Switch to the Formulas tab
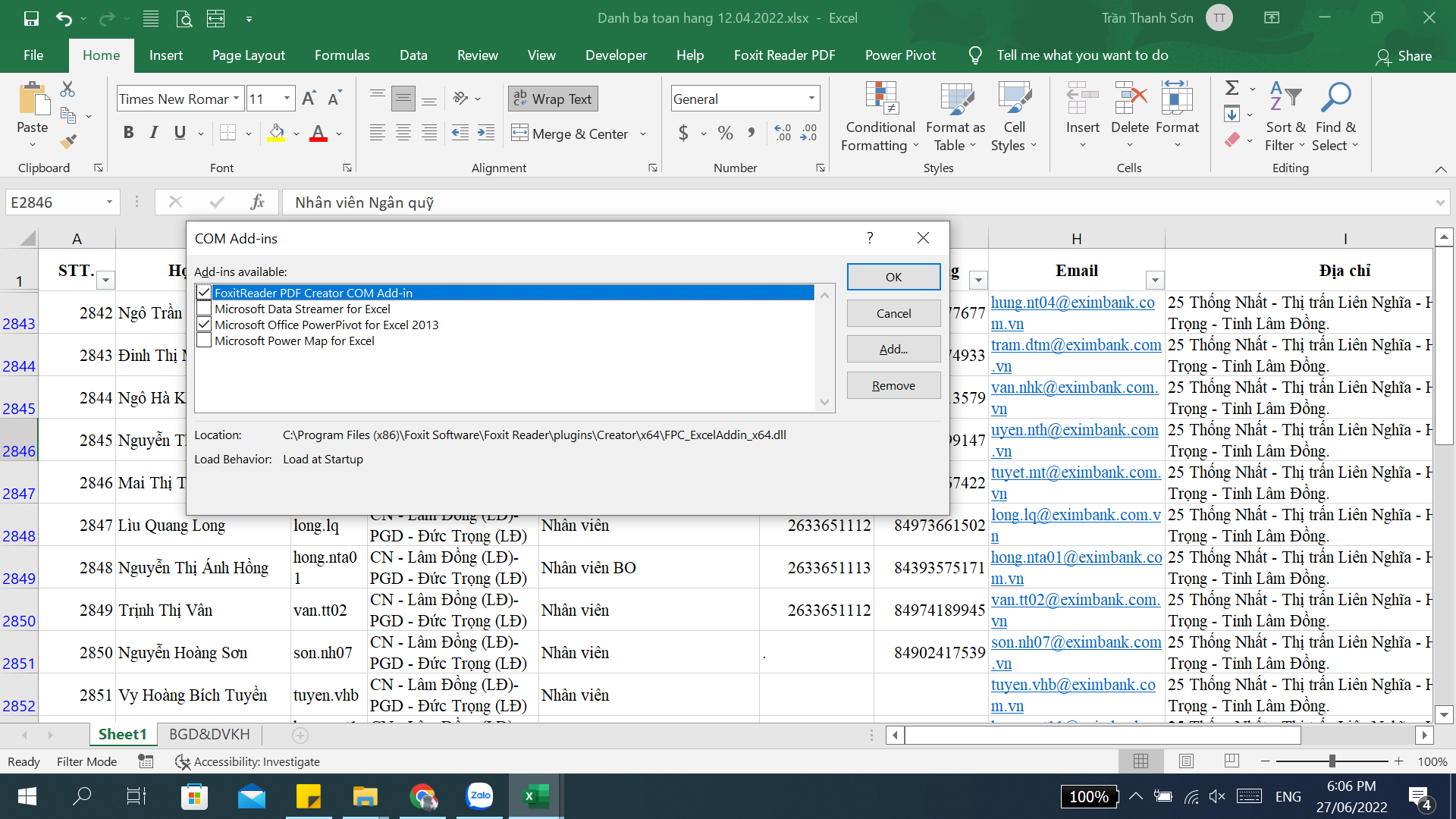Screen dimensions: 1456x819 pos(342,55)
